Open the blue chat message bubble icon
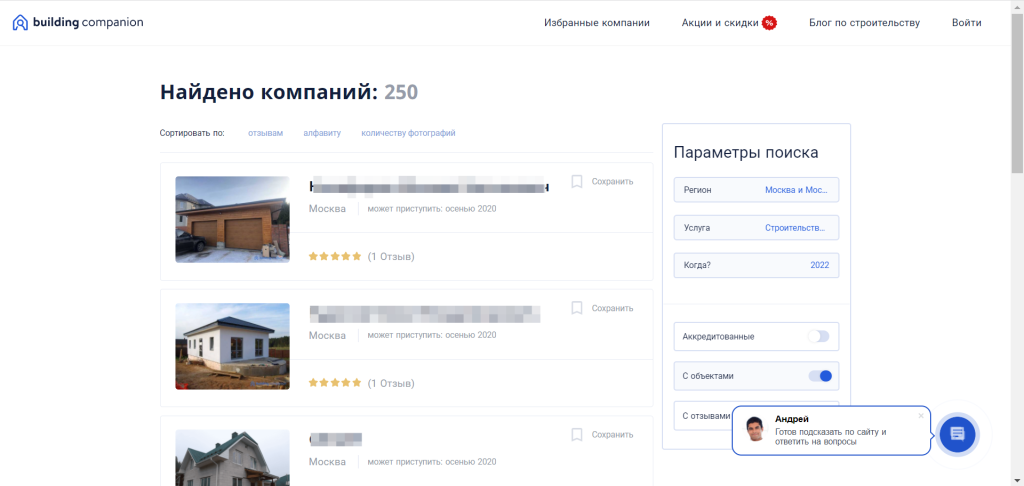This screenshot has height=486, width=1024. (957, 433)
